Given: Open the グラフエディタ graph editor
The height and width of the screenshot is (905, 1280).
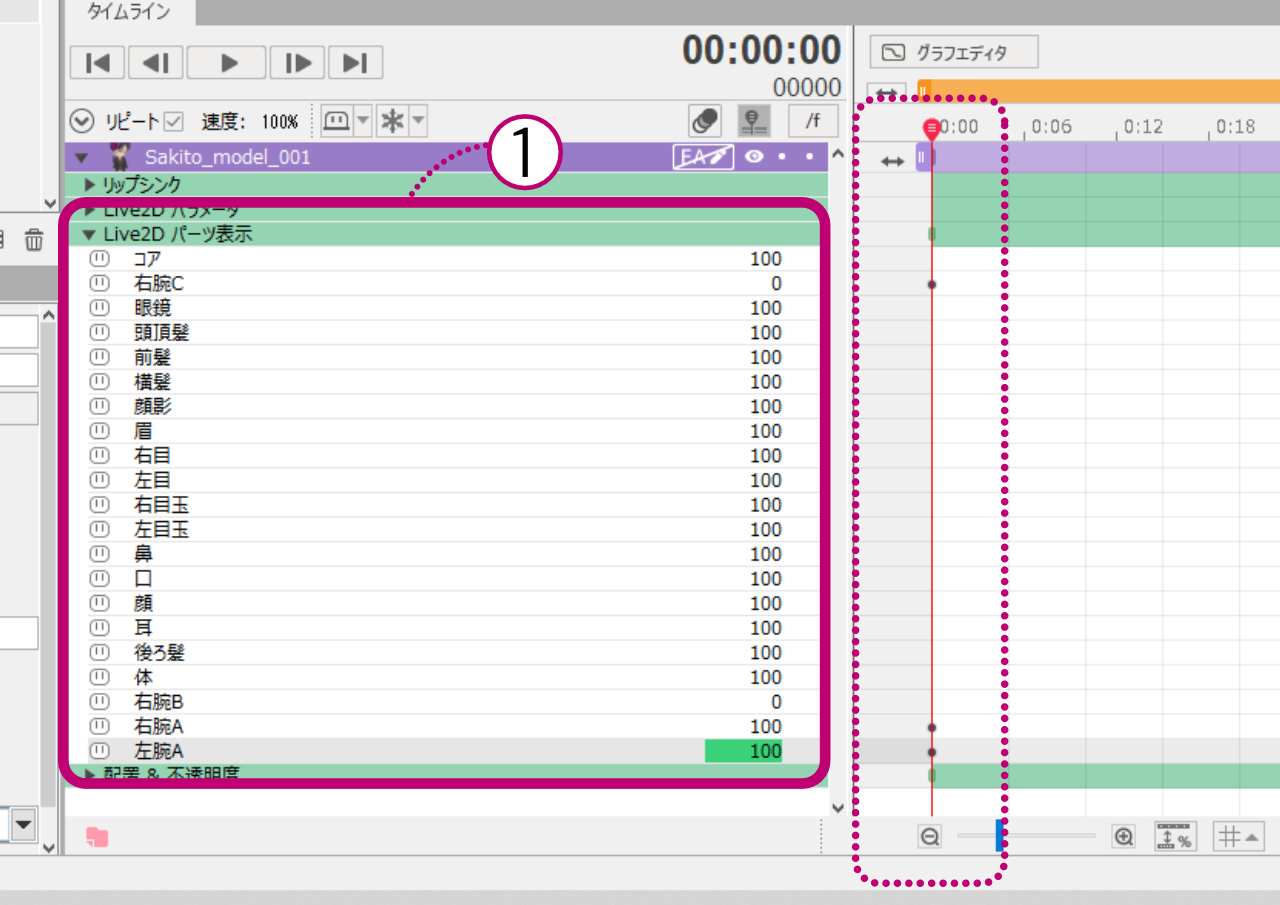Looking at the screenshot, I should 954,52.
